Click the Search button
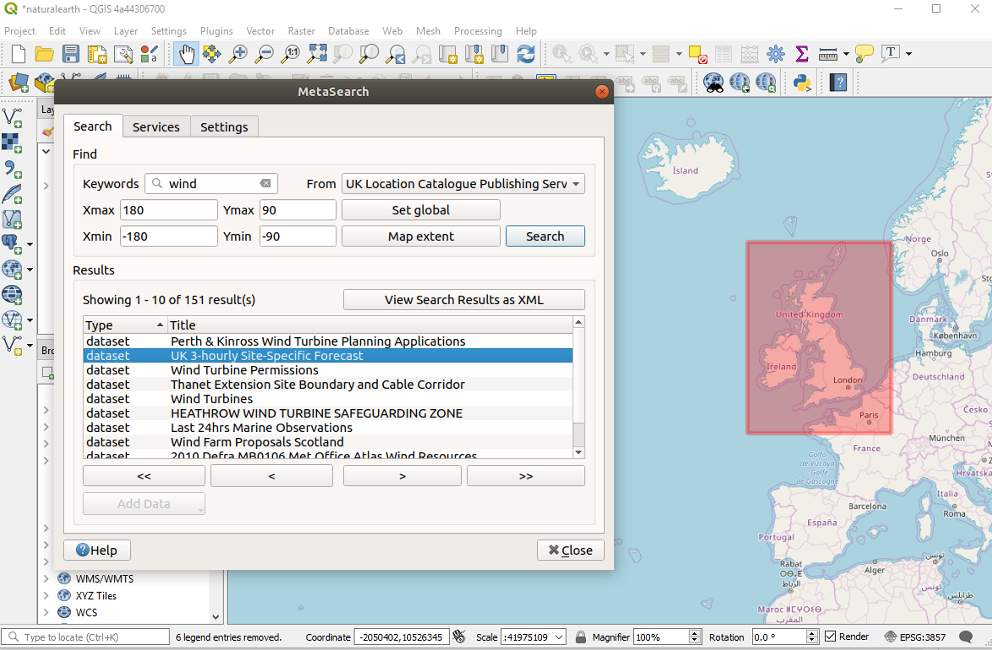This screenshot has width=992, height=650. pos(545,236)
